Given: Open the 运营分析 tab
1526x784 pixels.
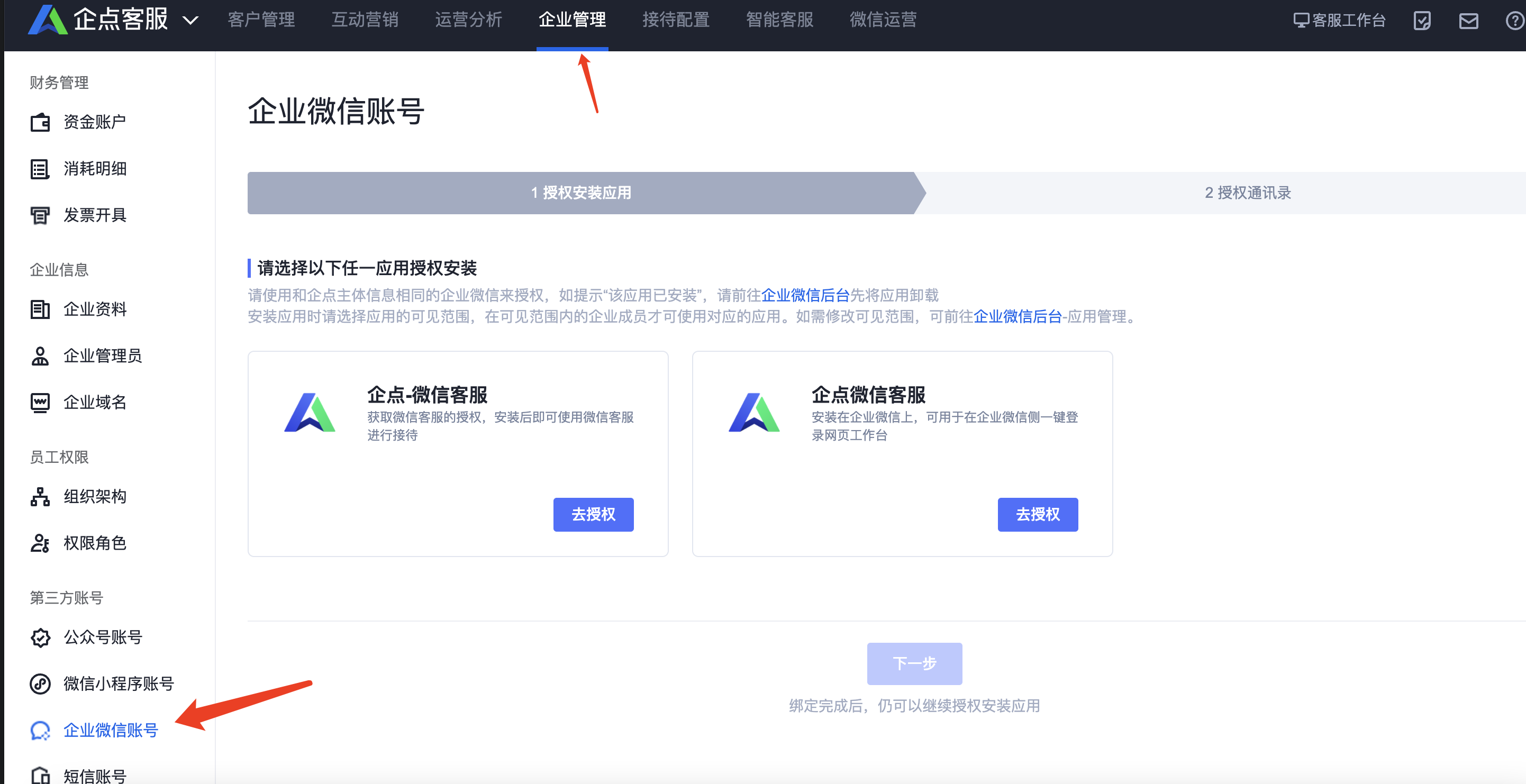Looking at the screenshot, I should point(469,20).
